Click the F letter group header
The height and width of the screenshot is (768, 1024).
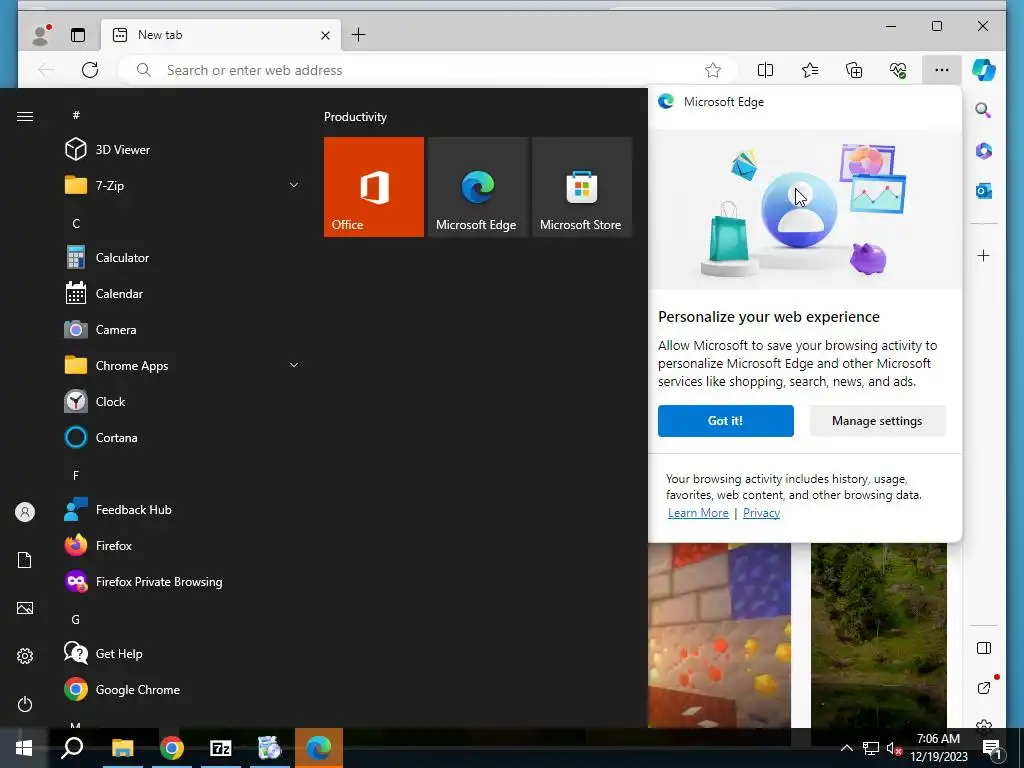(76, 475)
